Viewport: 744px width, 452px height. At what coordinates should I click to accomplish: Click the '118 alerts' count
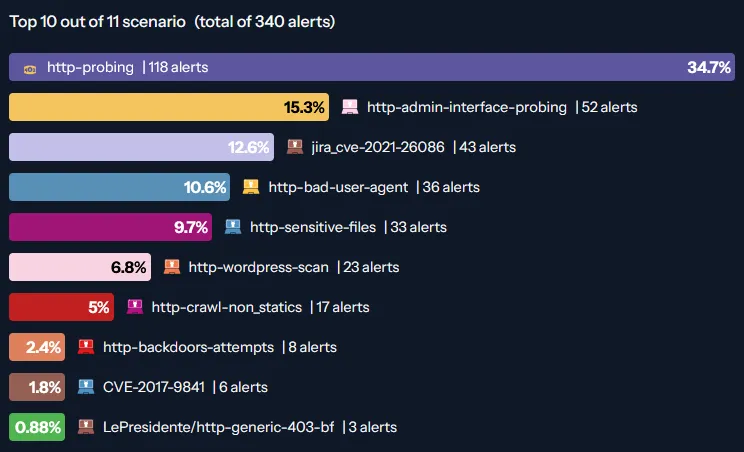click(178, 67)
